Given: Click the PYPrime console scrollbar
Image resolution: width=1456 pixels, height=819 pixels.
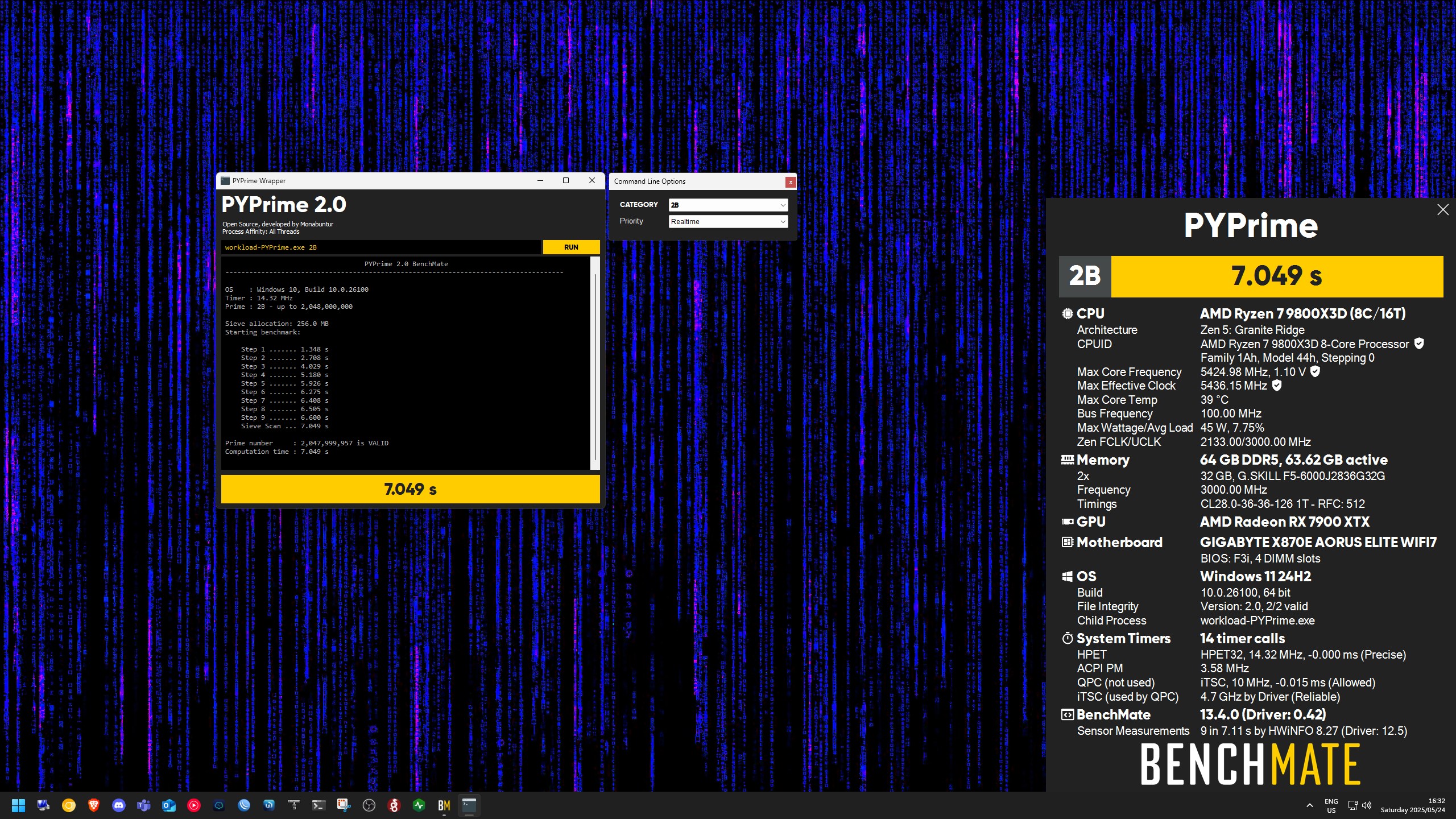Looking at the screenshot, I should pos(595,363).
